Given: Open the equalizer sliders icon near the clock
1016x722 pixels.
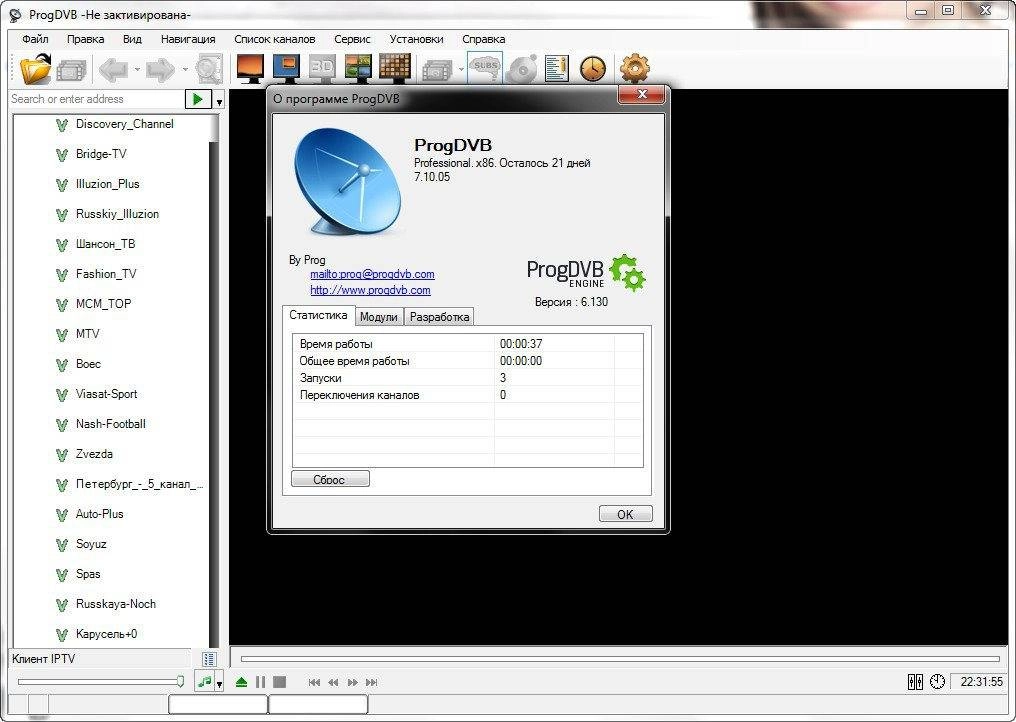Looking at the screenshot, I should (915, 682).
